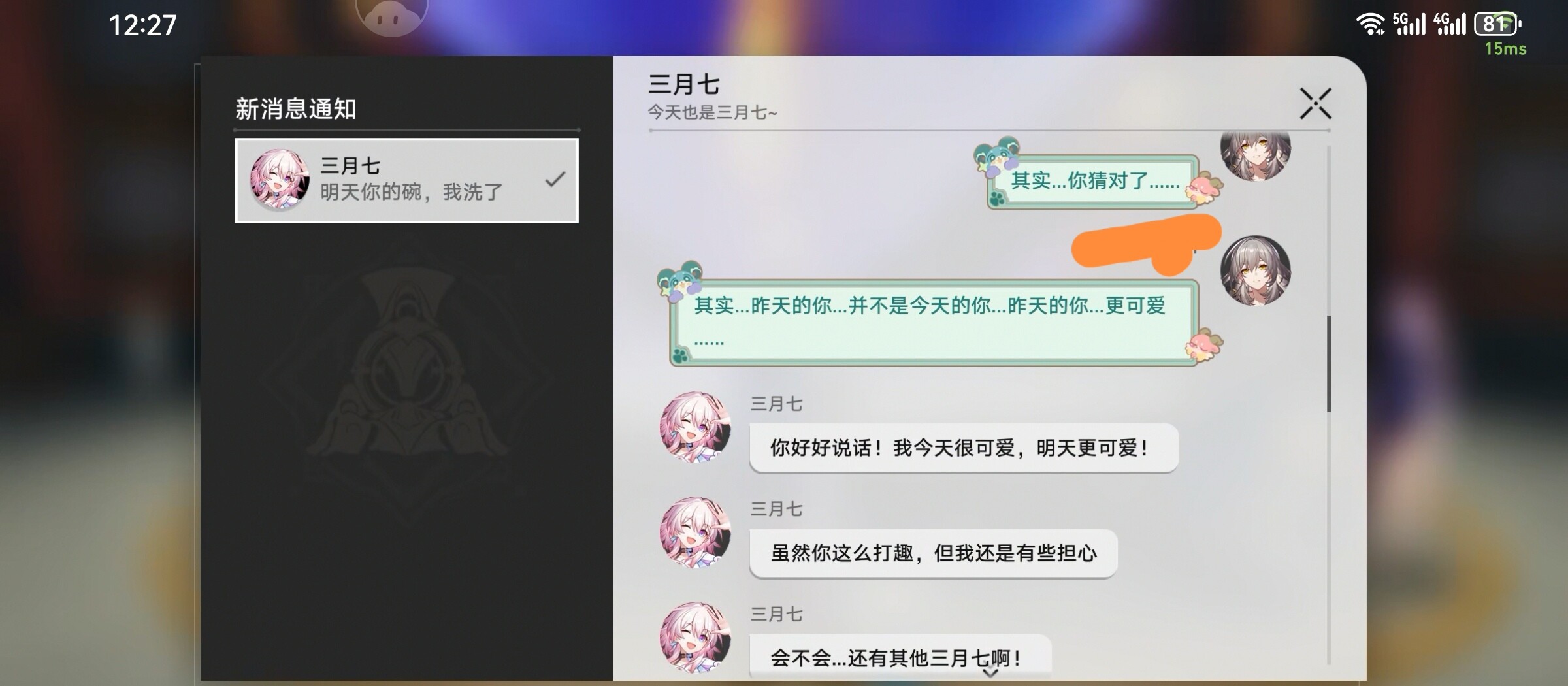The height and width of the screenshot is (686, 1568).
Task: Select the 其实...你猜对了 message bubble
Action: click(x=1092, y=181)
